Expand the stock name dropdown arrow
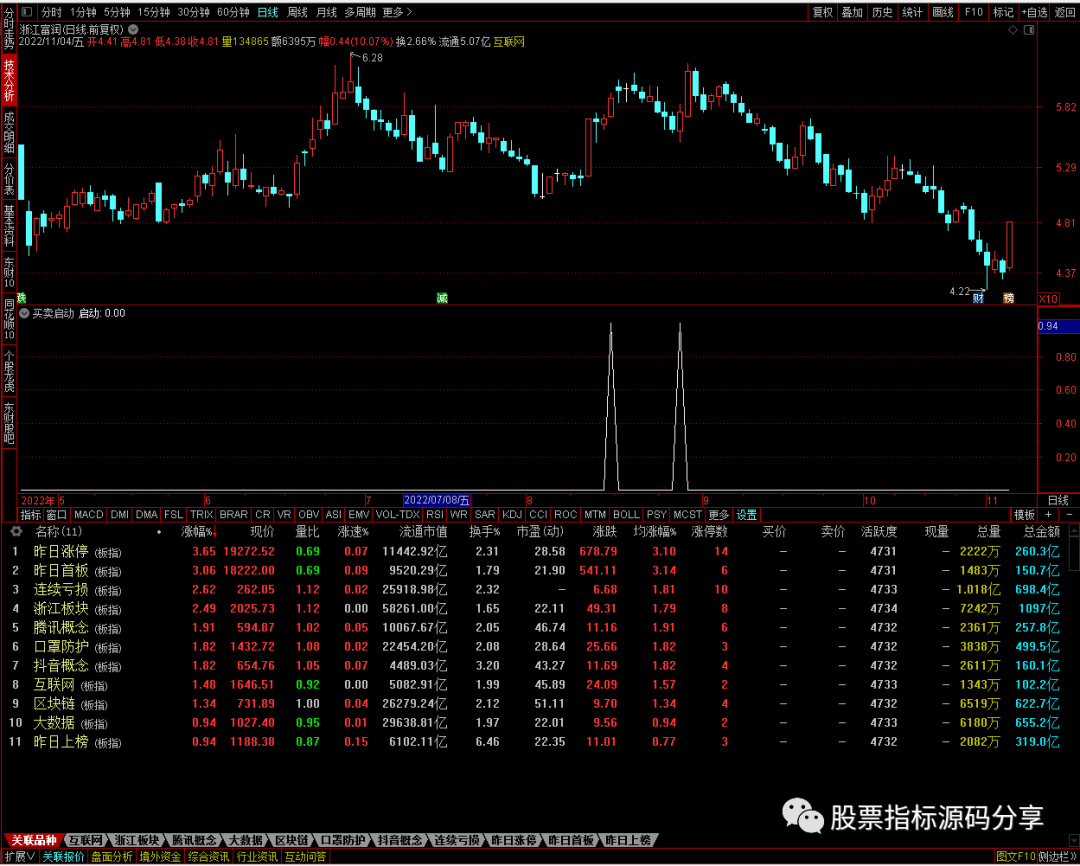 point(133,30)
